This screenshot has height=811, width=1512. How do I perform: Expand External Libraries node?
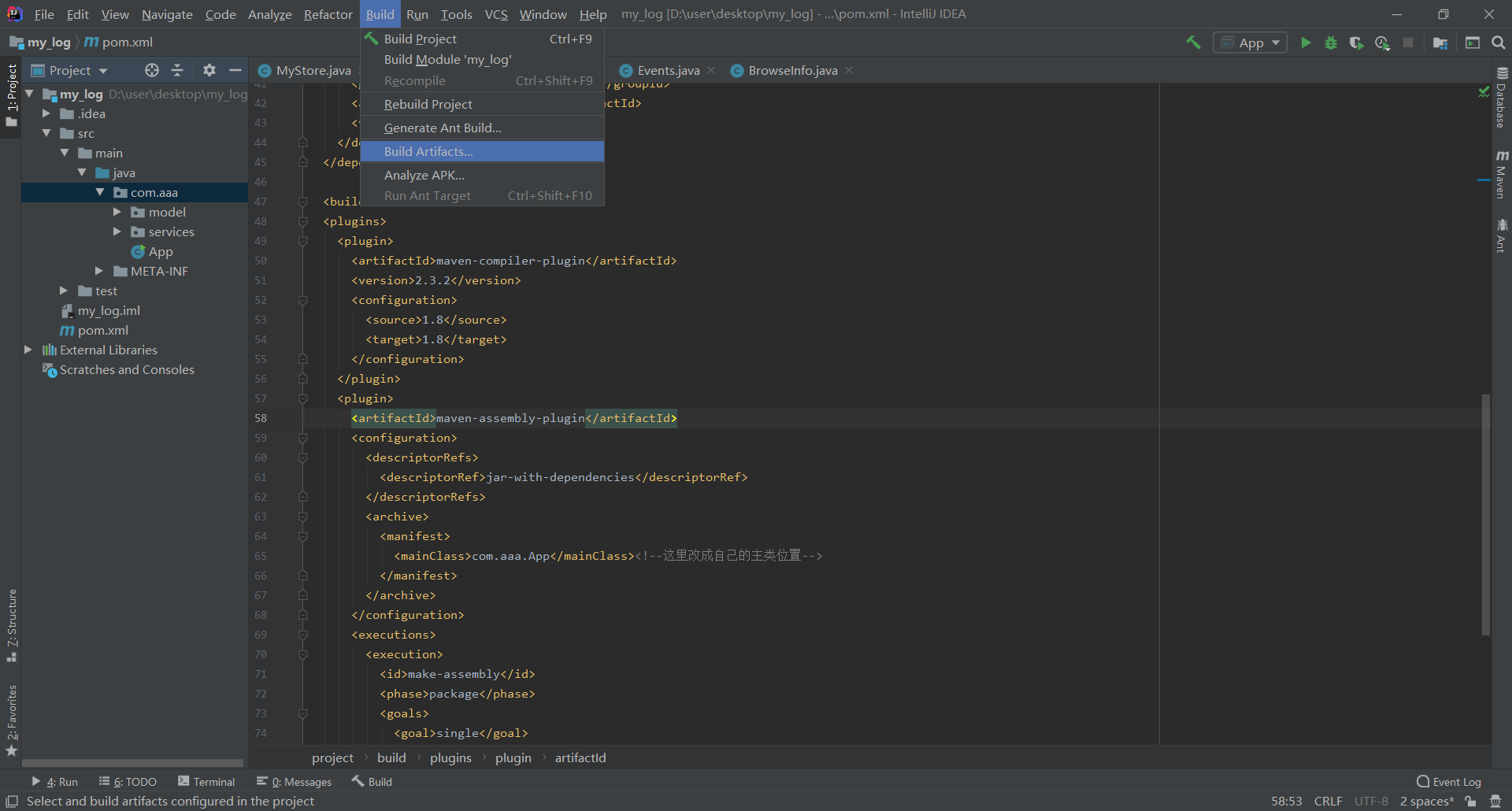tap(28, 350)
